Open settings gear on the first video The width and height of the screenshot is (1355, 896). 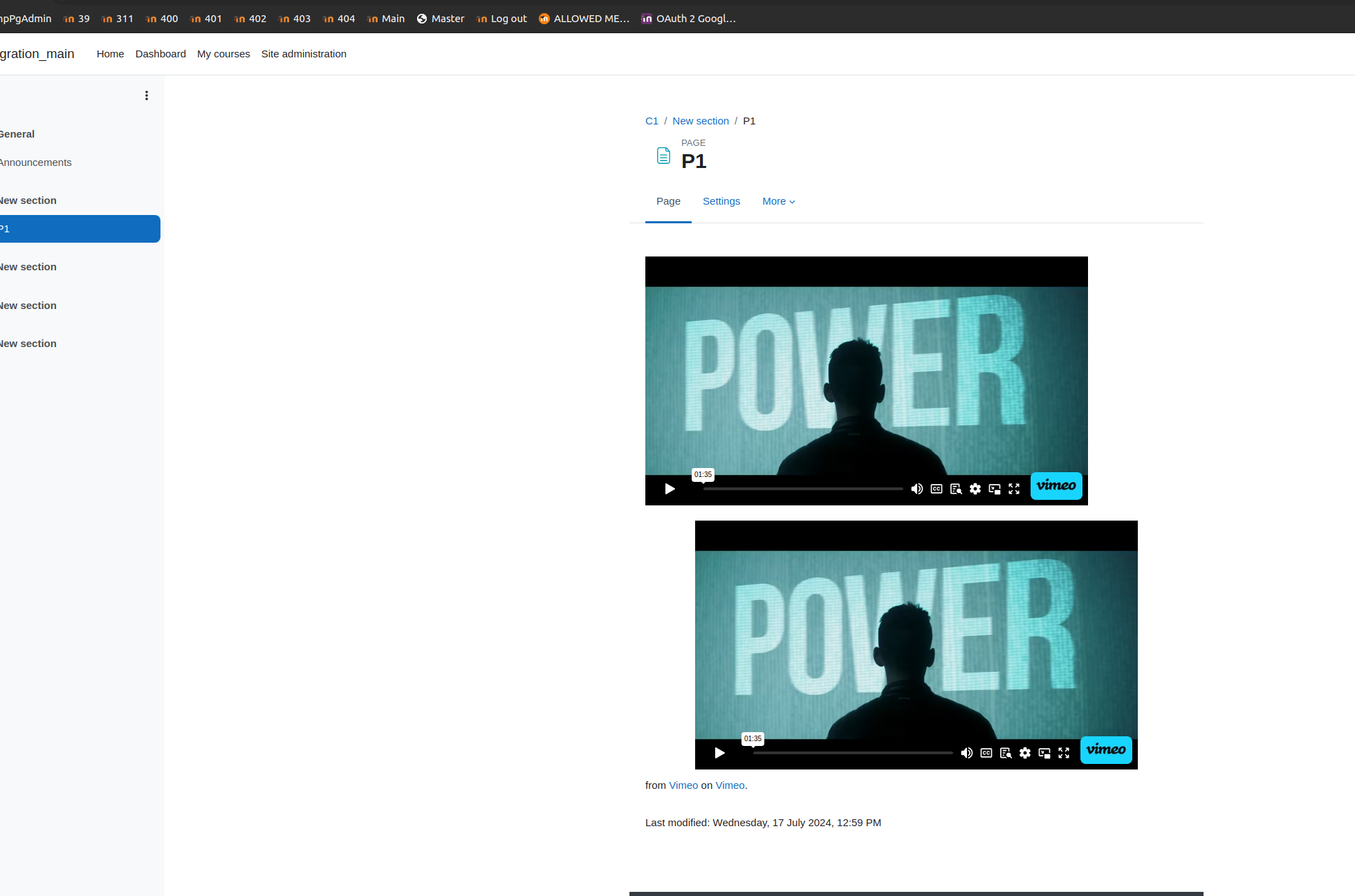click(x=975, y=489)
